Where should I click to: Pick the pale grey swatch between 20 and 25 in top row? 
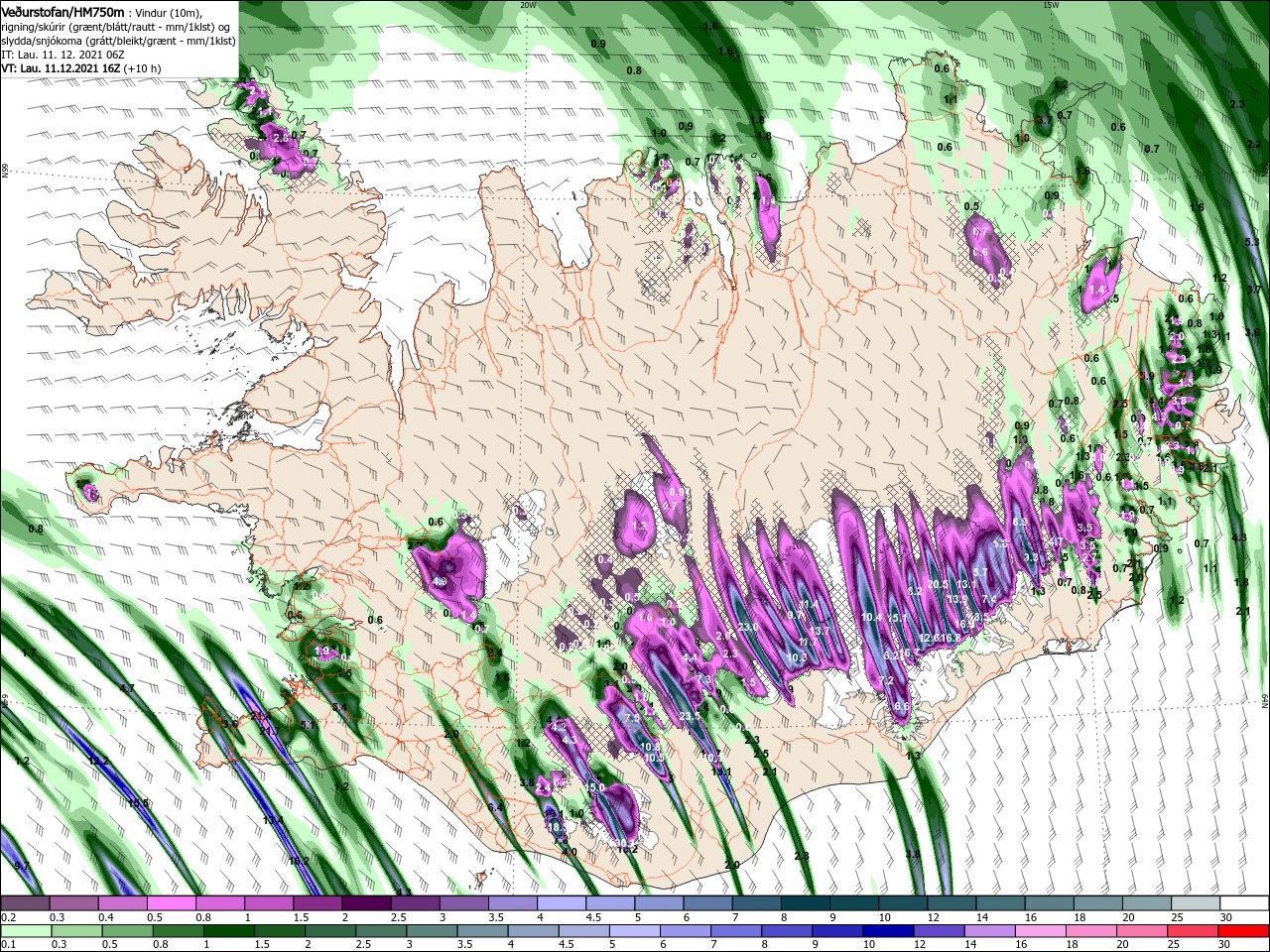tap(1148, 903)
